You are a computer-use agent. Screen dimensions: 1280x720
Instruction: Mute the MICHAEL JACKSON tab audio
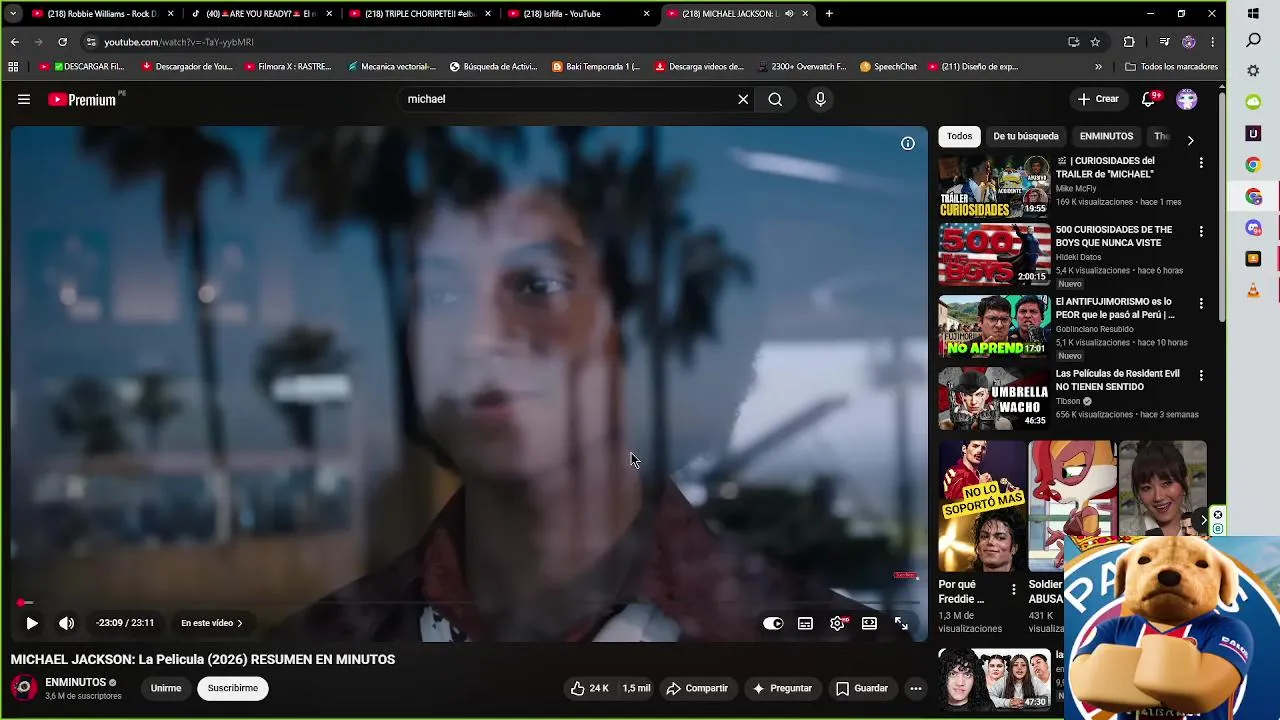[x=790, y=14]
